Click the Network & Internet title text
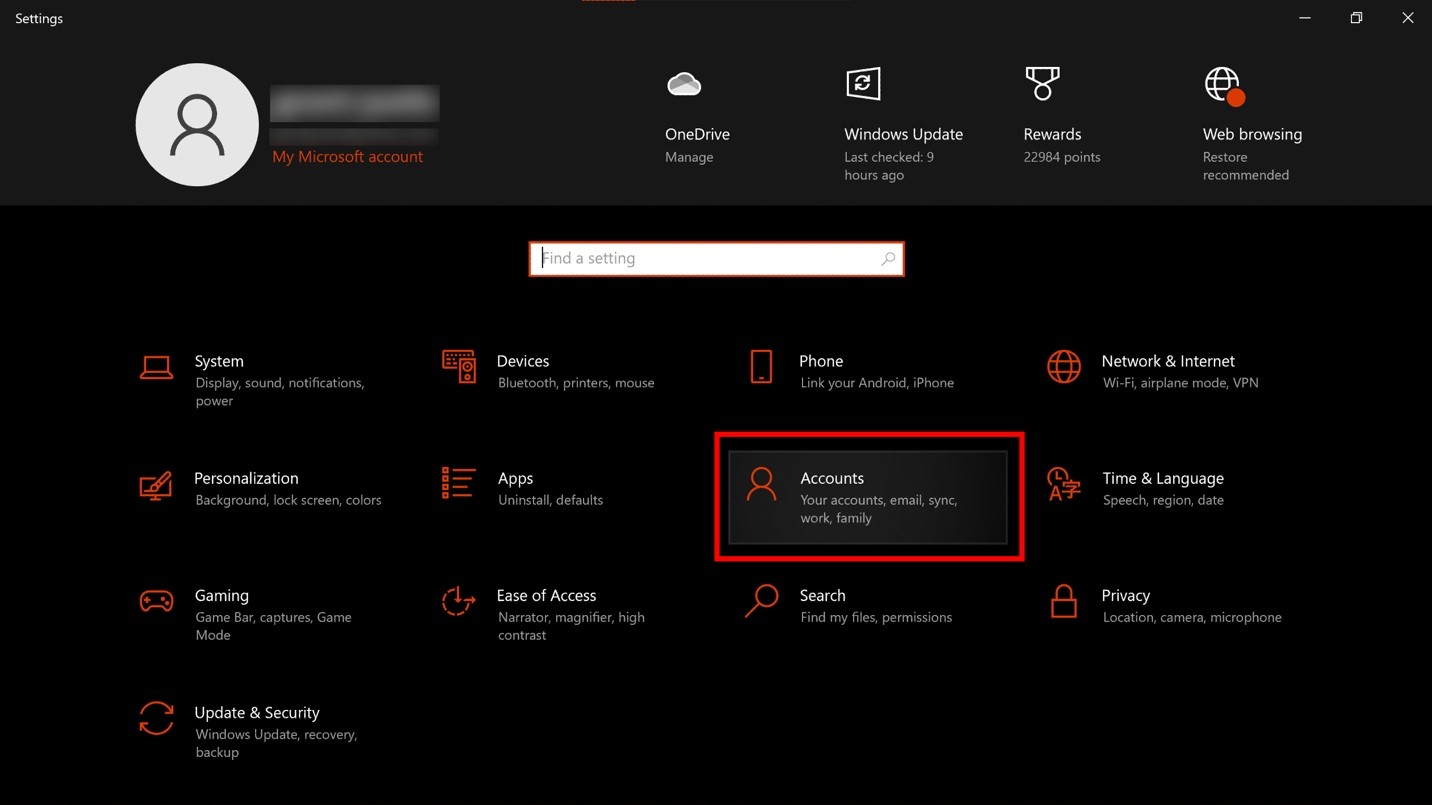Screen dimensions: 1432x805 click(x=1168, y=361)
